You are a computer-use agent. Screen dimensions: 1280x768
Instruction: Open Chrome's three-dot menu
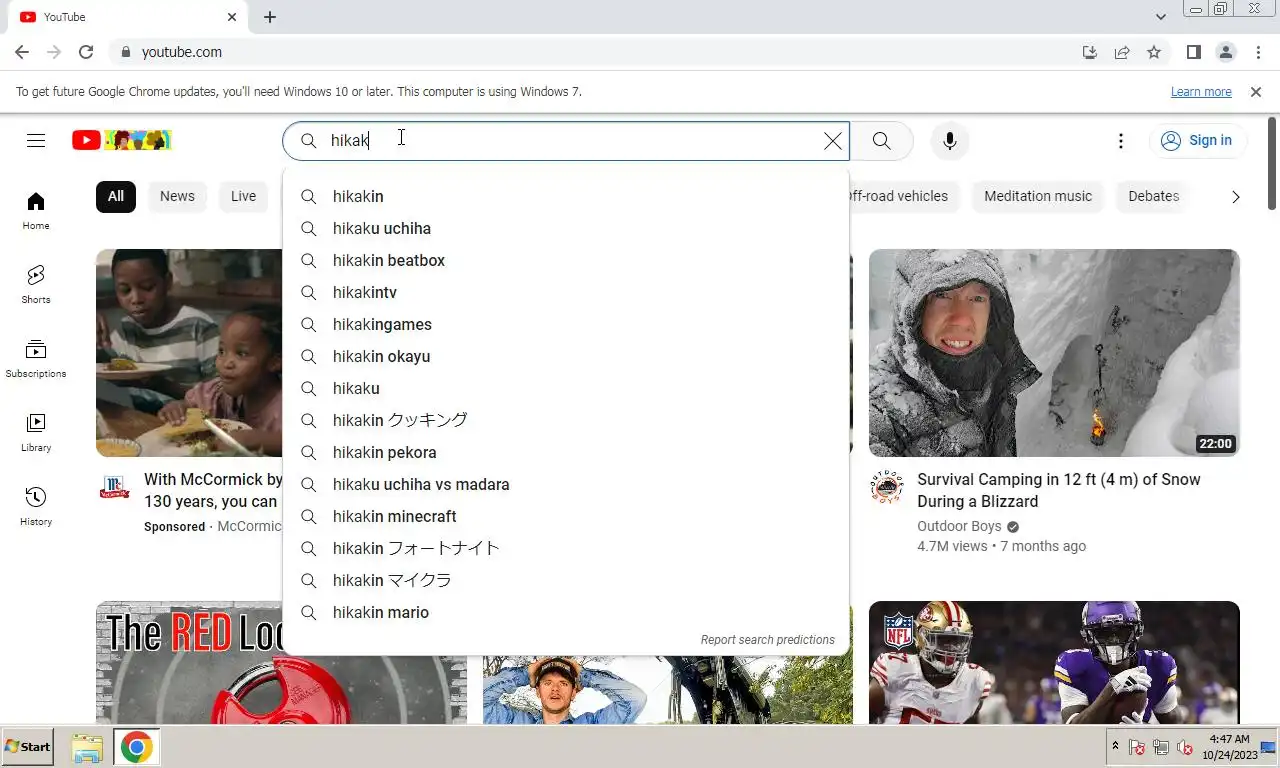pos(1258,52)
